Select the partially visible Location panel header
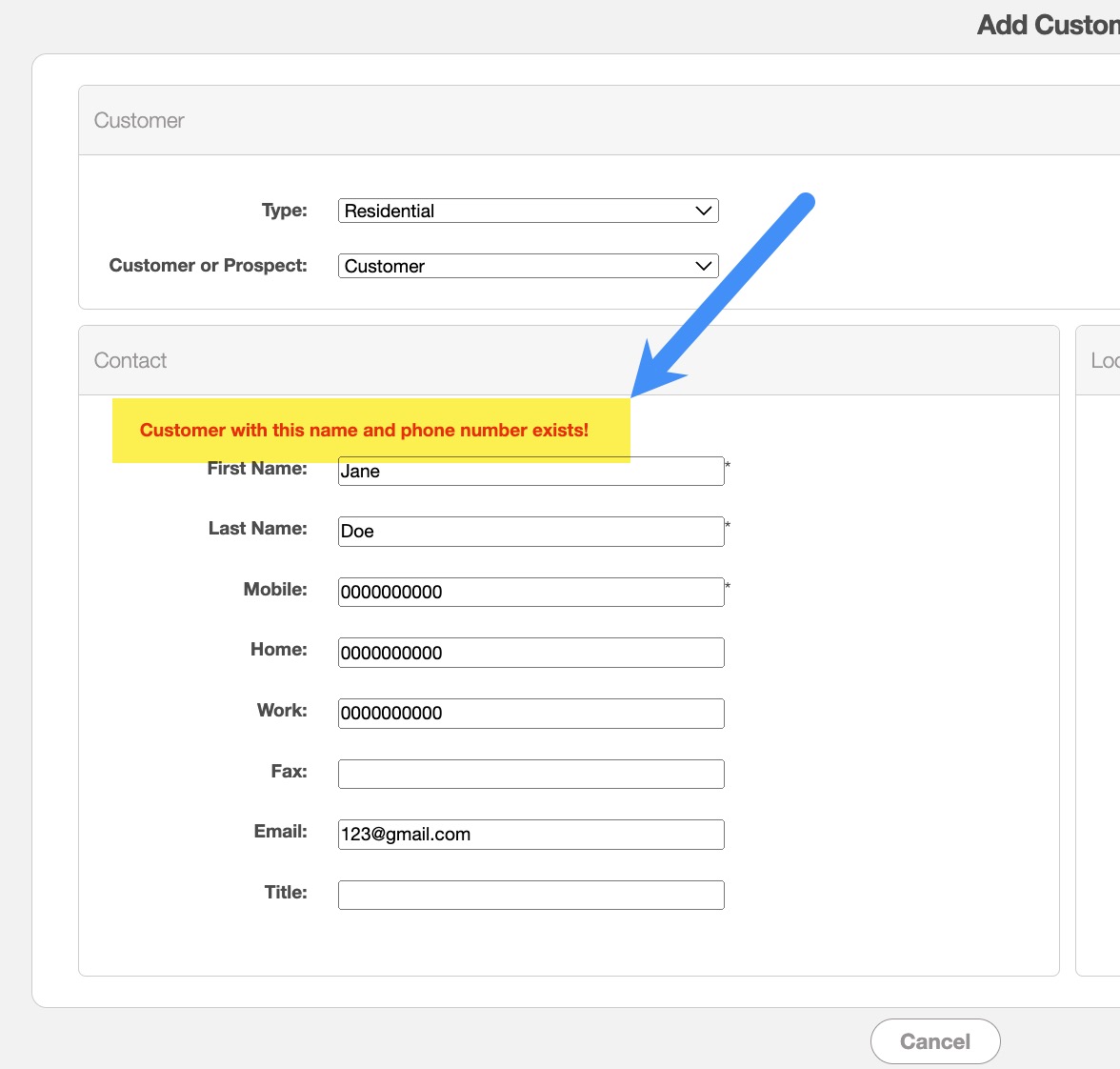1120x1069 pixels. [x=1104, y=361]
